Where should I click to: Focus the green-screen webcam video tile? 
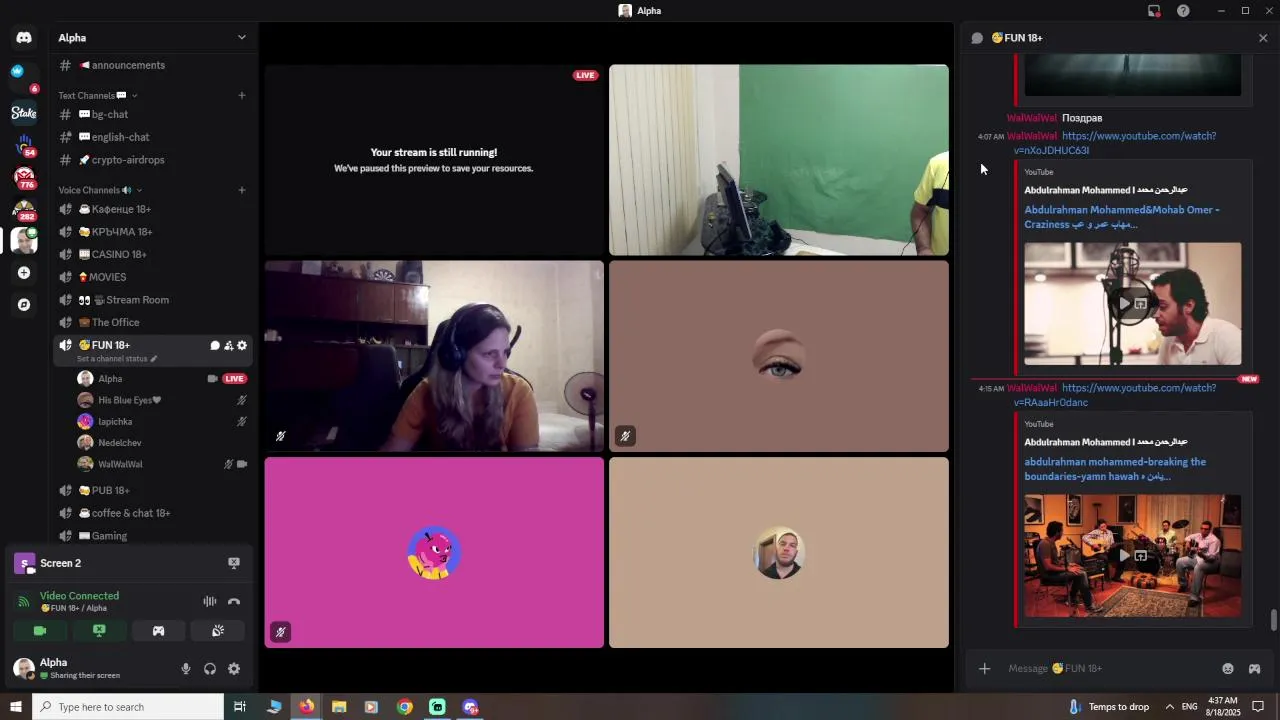[779, 160]
